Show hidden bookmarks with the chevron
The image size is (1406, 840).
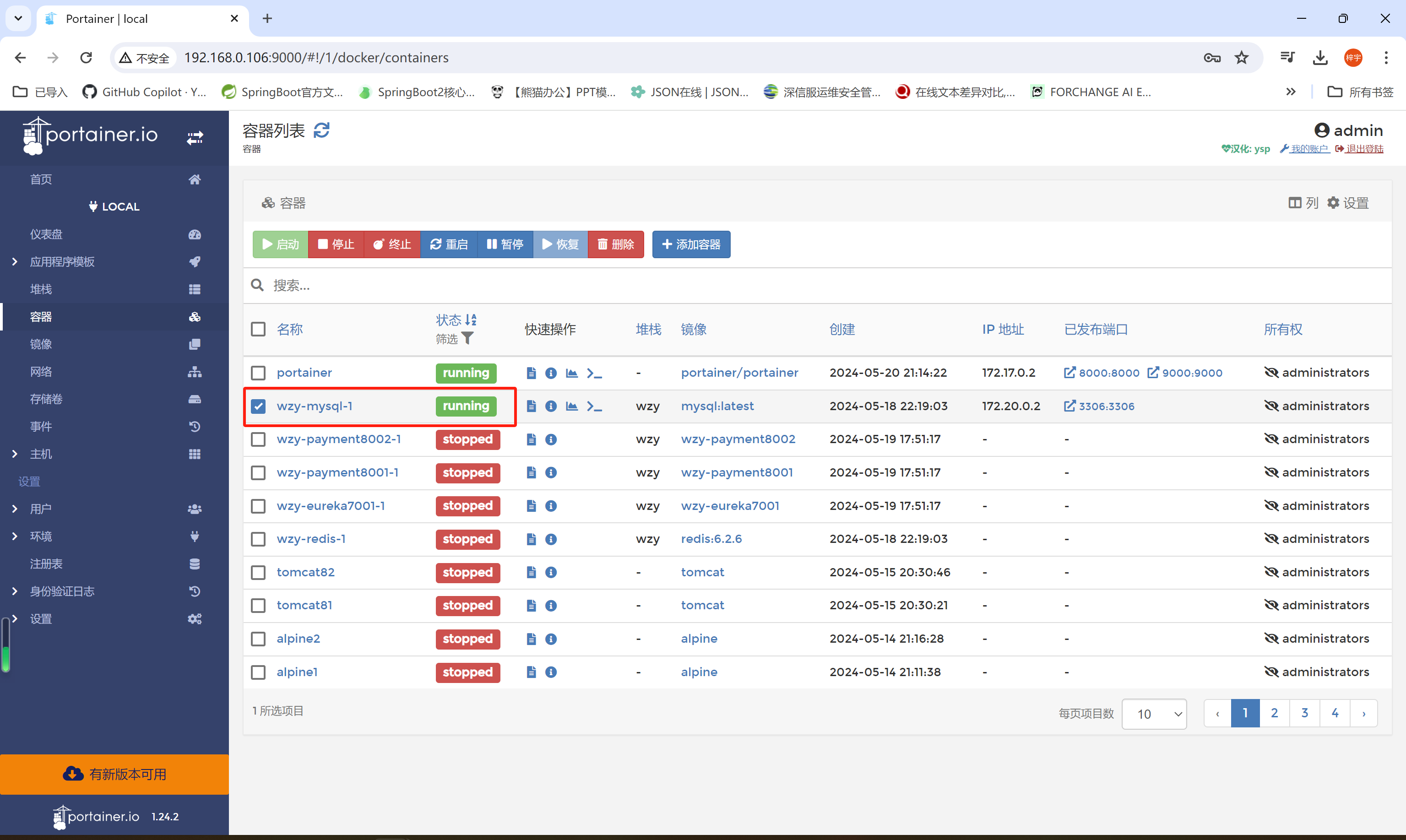click(x=1291, y=92)
